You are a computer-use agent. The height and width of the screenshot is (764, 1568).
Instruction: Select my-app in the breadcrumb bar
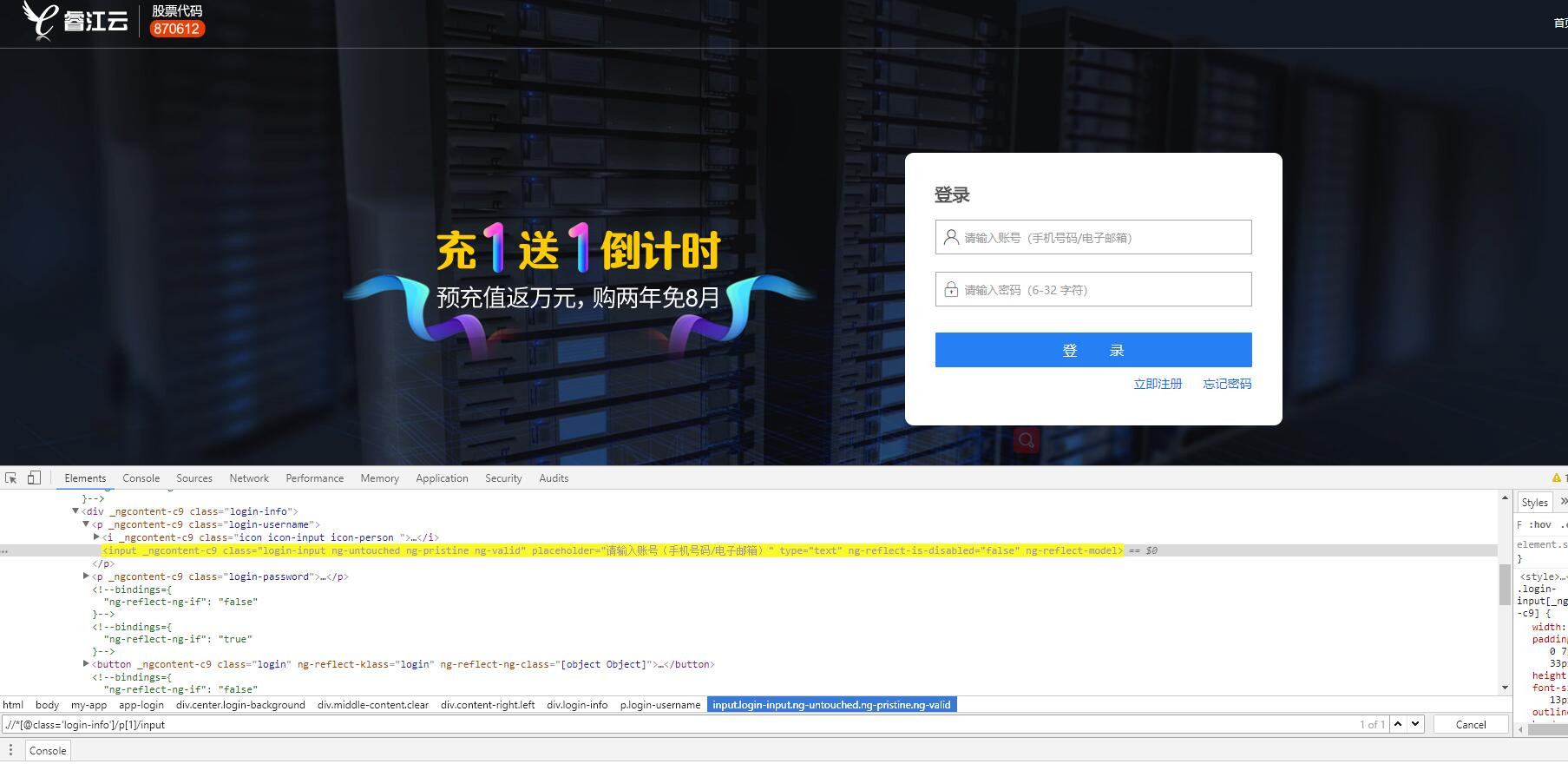click(89, 705)
